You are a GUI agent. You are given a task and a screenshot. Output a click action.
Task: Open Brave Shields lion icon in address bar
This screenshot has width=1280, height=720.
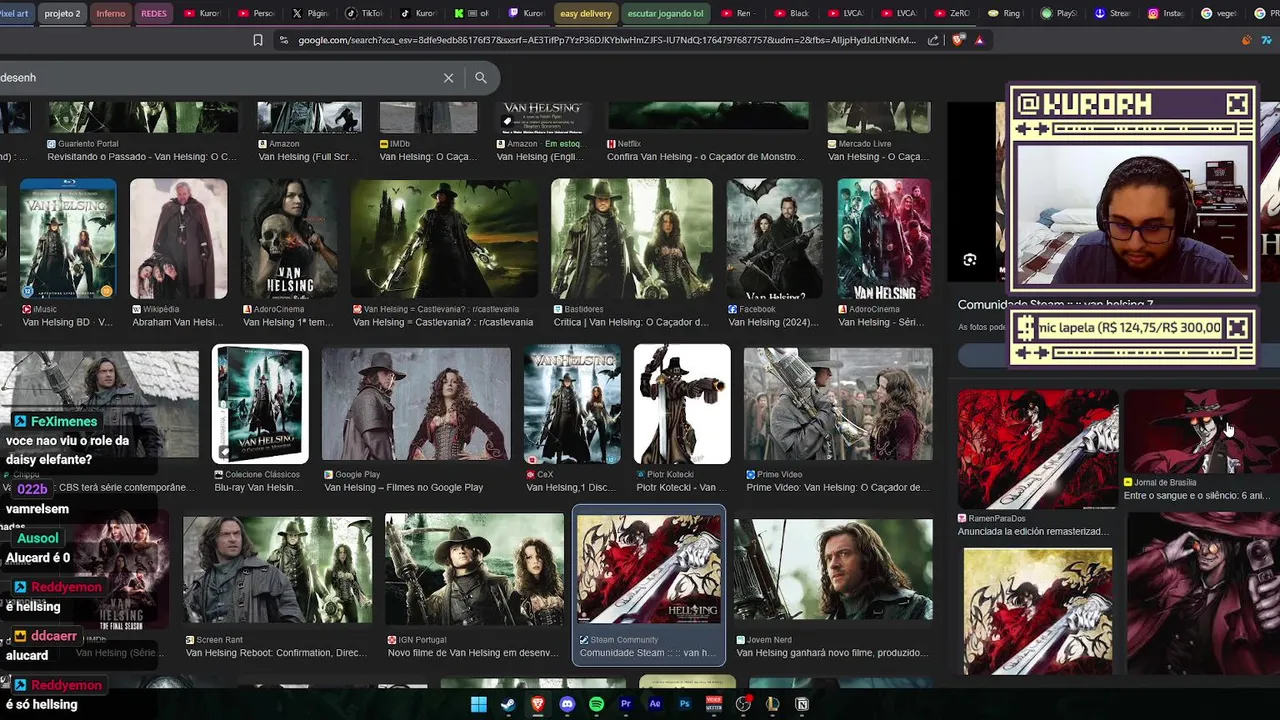(x=958, y=40)
